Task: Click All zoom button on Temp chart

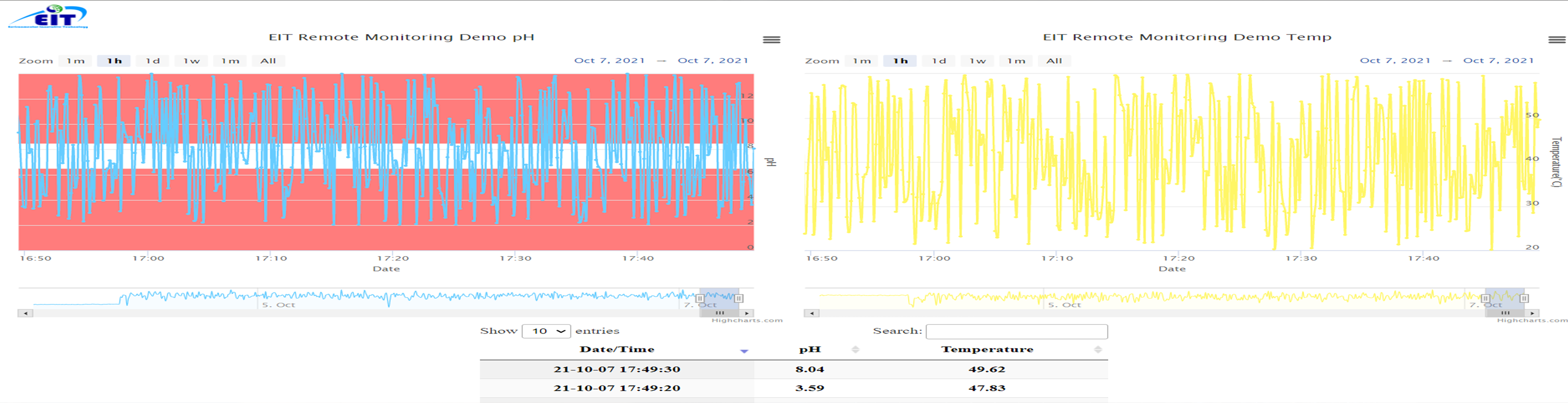Action: tap(1053, 61)
